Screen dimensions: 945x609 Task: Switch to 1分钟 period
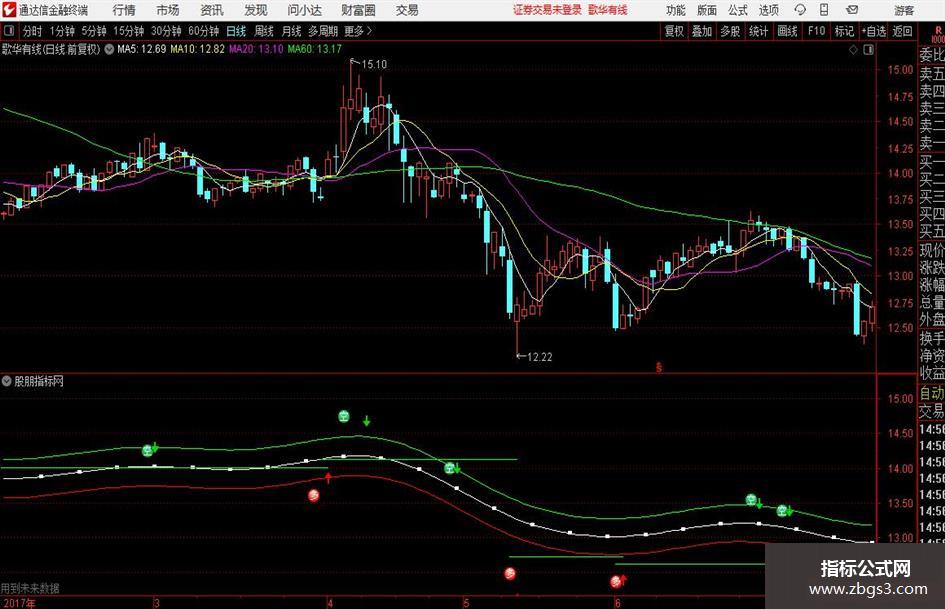point(62,31)
